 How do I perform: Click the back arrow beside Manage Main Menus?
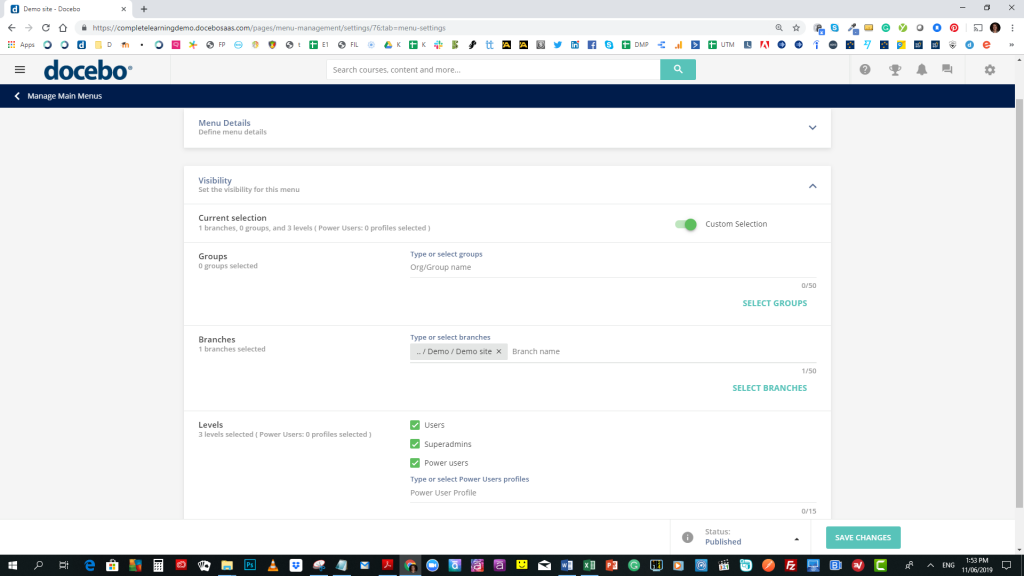[x=14, y=95]
